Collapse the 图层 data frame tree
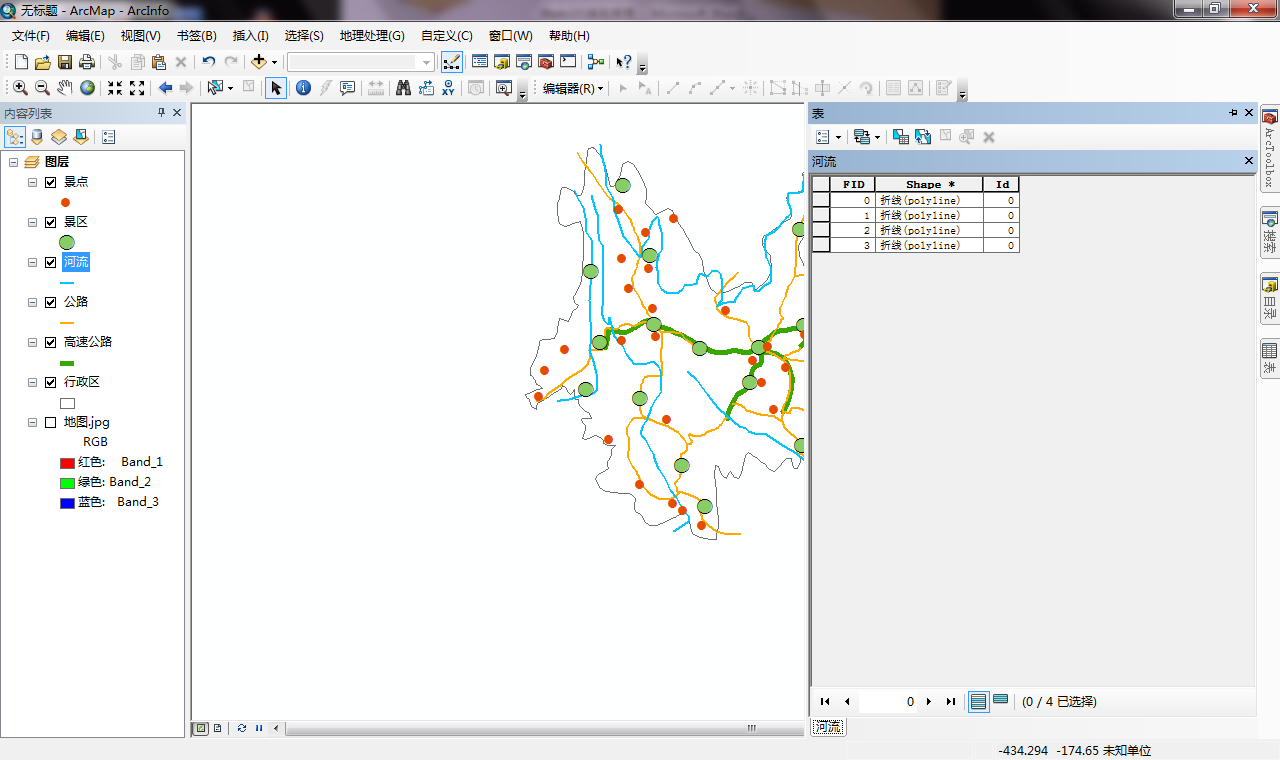This screenshot has width=1280, height=760. [x=13, y=162]
